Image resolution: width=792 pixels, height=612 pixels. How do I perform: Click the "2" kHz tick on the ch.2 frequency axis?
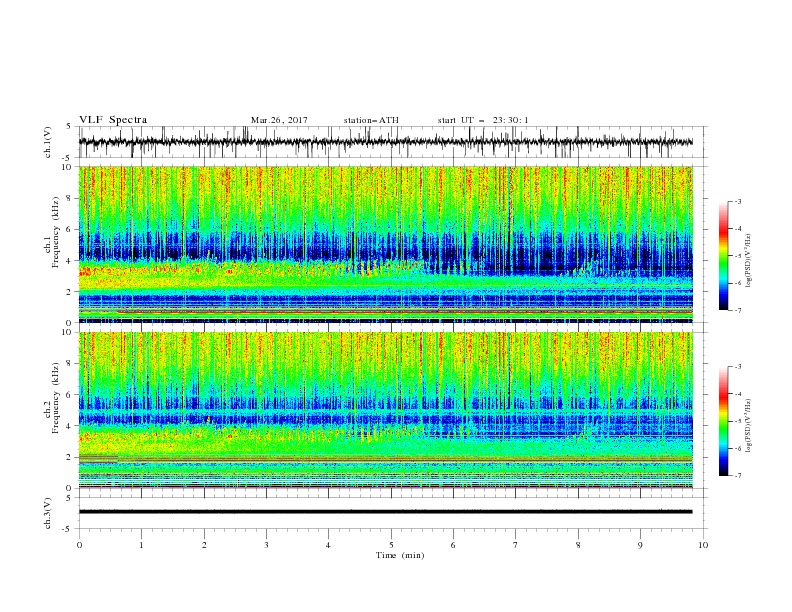pos(69,457)
